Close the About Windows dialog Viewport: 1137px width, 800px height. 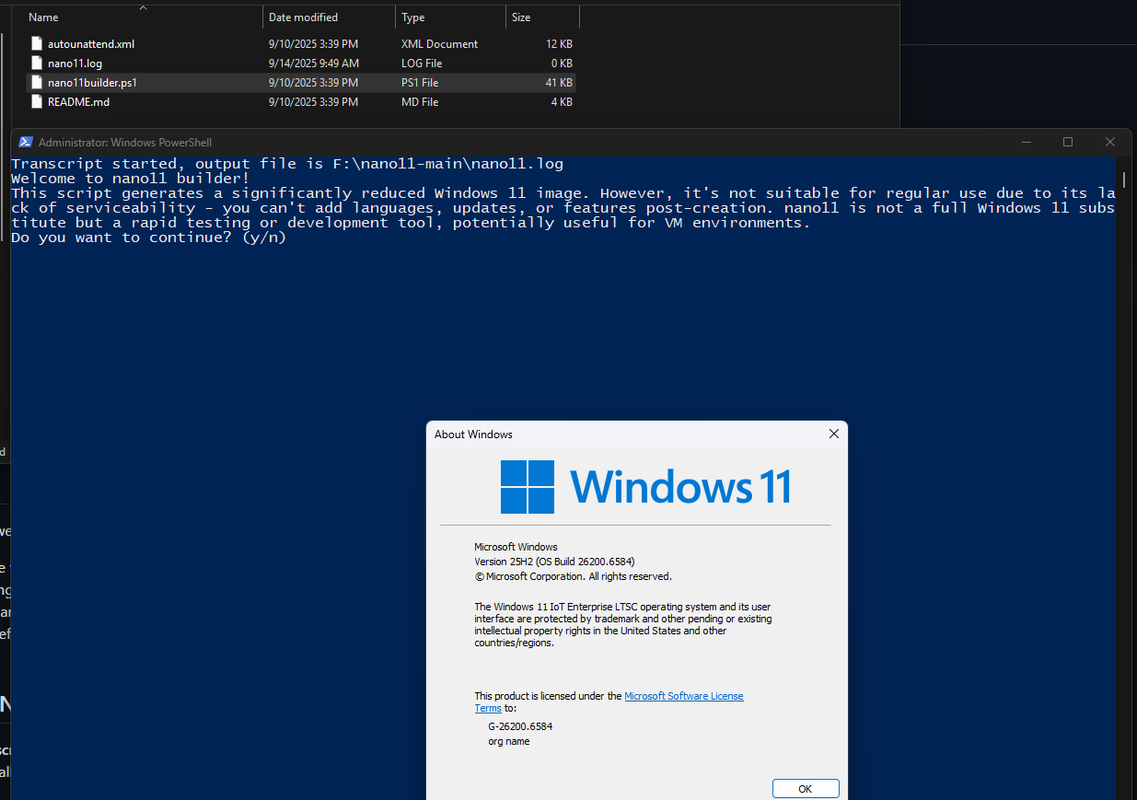[x=834, y=434]
